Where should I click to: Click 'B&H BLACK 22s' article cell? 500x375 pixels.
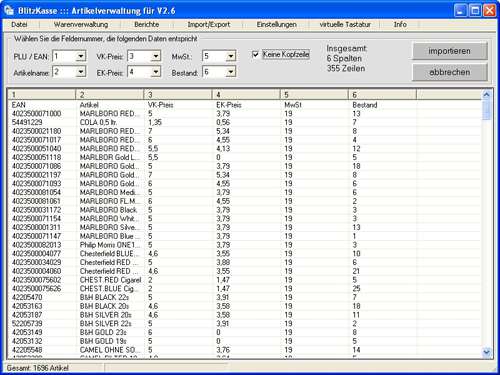pyautogui.click(x=104, y=297)
